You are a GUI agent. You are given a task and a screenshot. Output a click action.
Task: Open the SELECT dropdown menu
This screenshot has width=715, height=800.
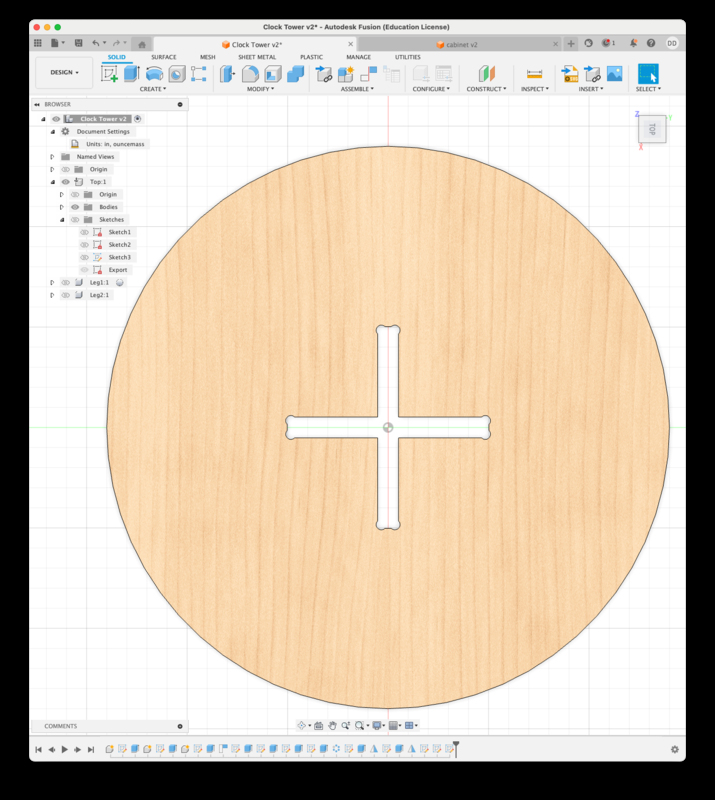[648, 89]
